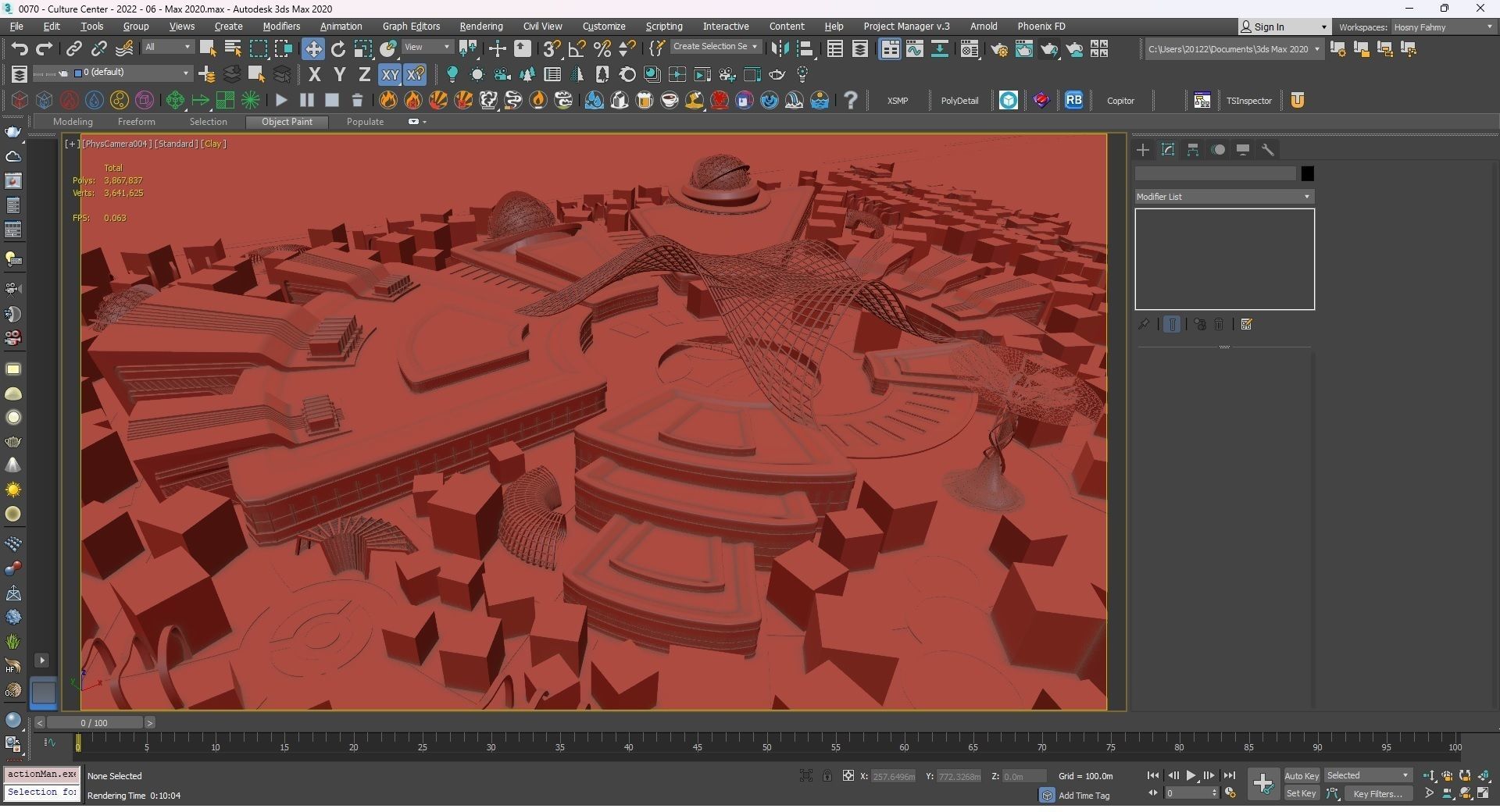
Task: Click the Sign In button
Action: pos(1284,27)
